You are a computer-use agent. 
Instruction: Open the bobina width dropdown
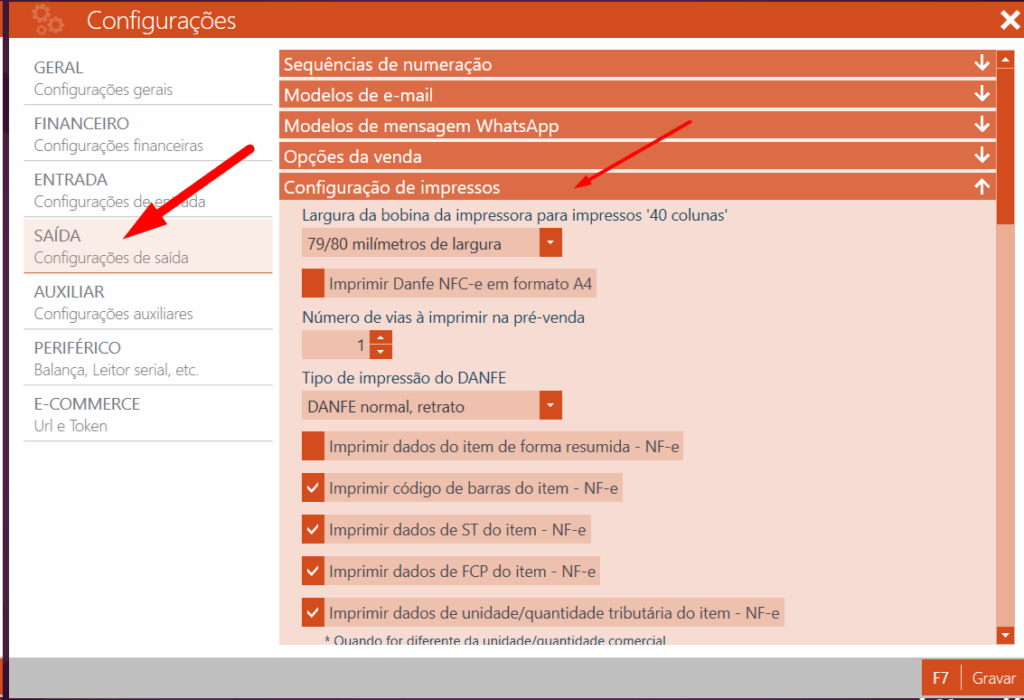pos(550,243)
